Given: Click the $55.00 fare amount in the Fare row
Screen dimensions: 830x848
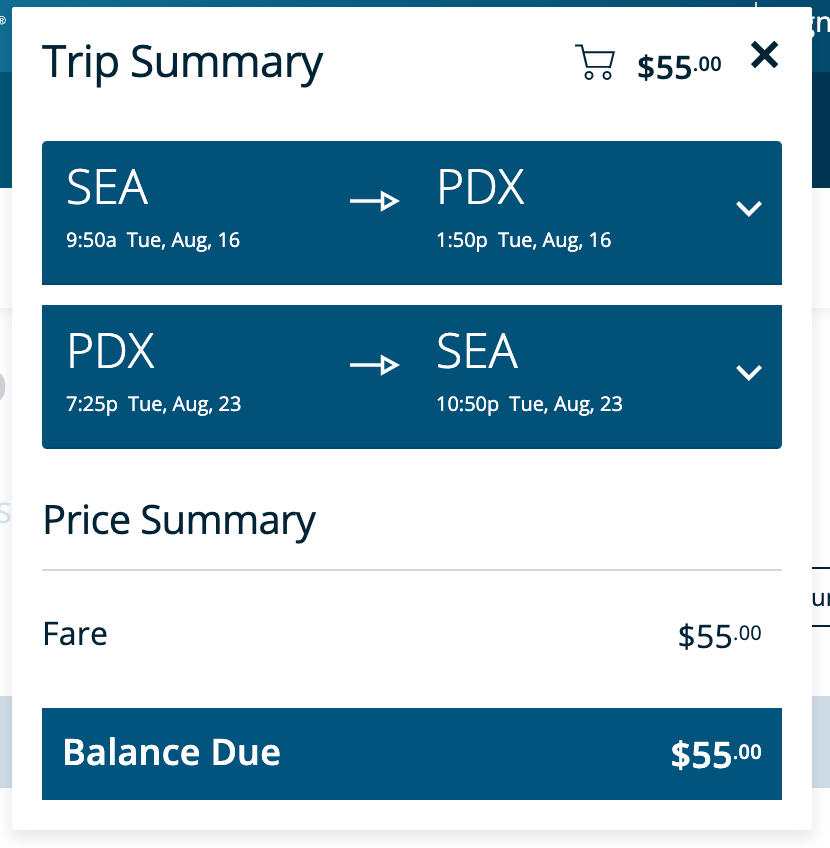Looking at the screenshot, I should click(x=719, y=636).
